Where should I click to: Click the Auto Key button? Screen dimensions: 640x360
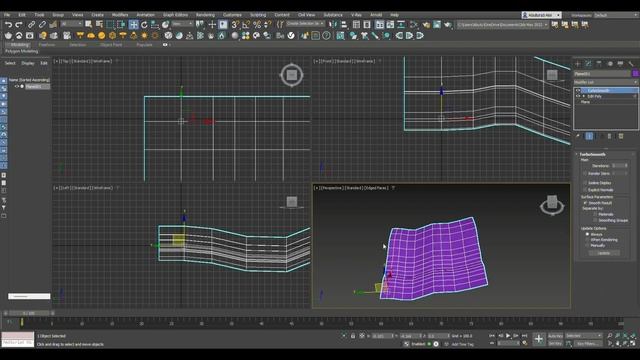coord(555,336)
